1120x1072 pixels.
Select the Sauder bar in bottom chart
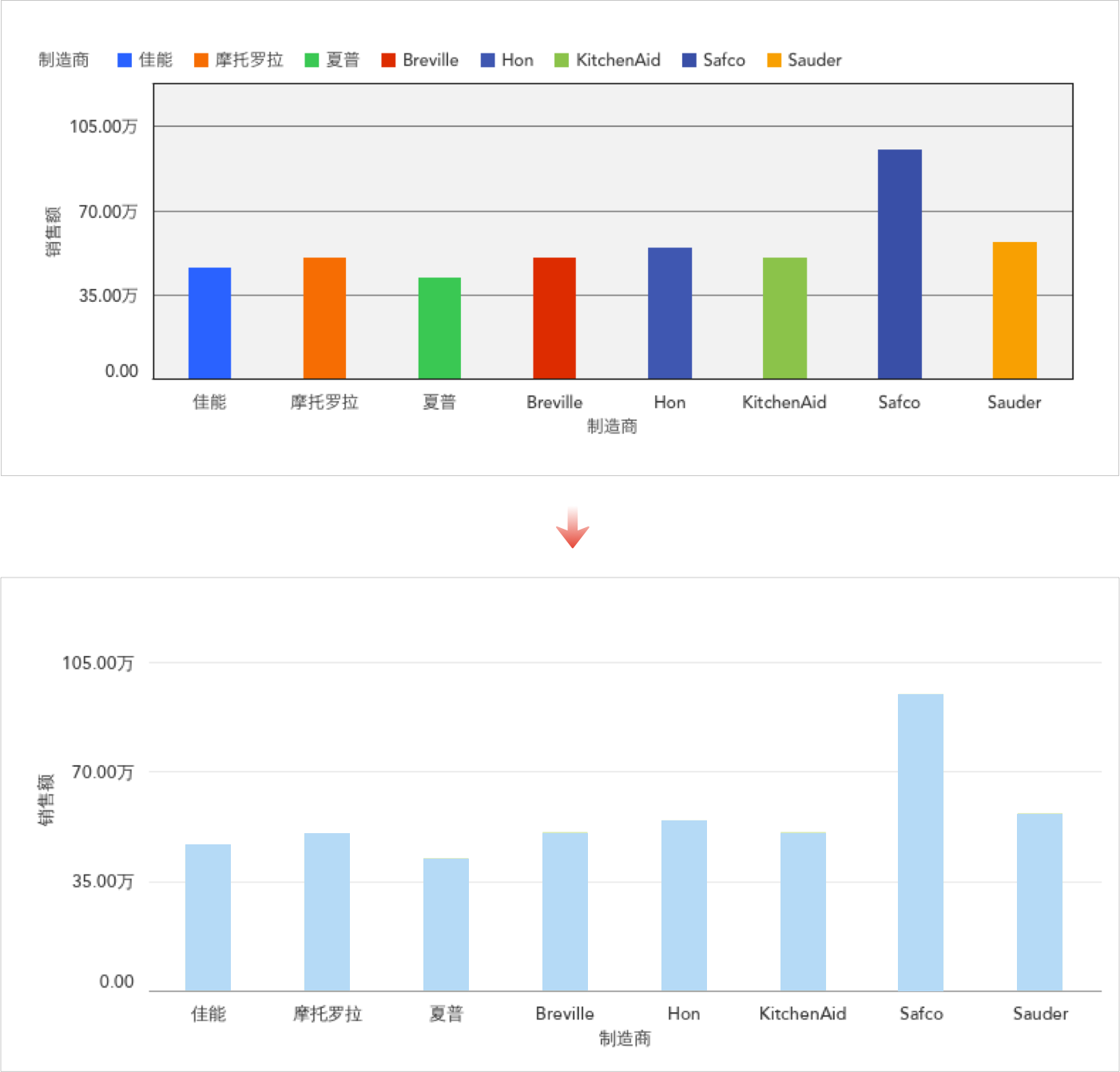tap(1039, 903)
